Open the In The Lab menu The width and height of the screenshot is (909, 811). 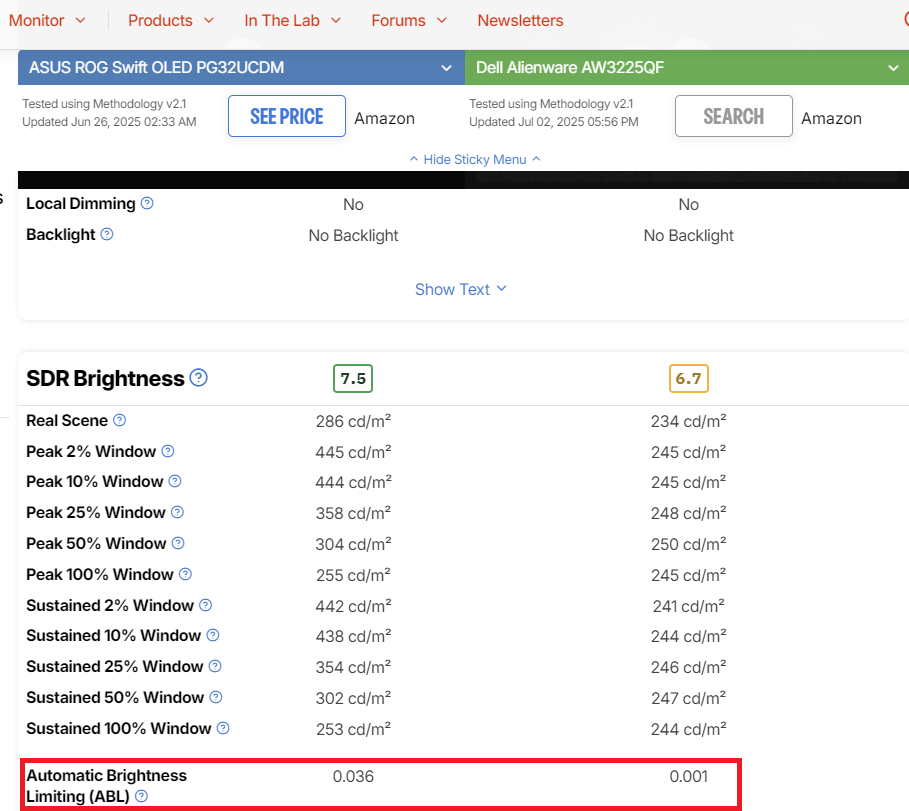[293, 20]
